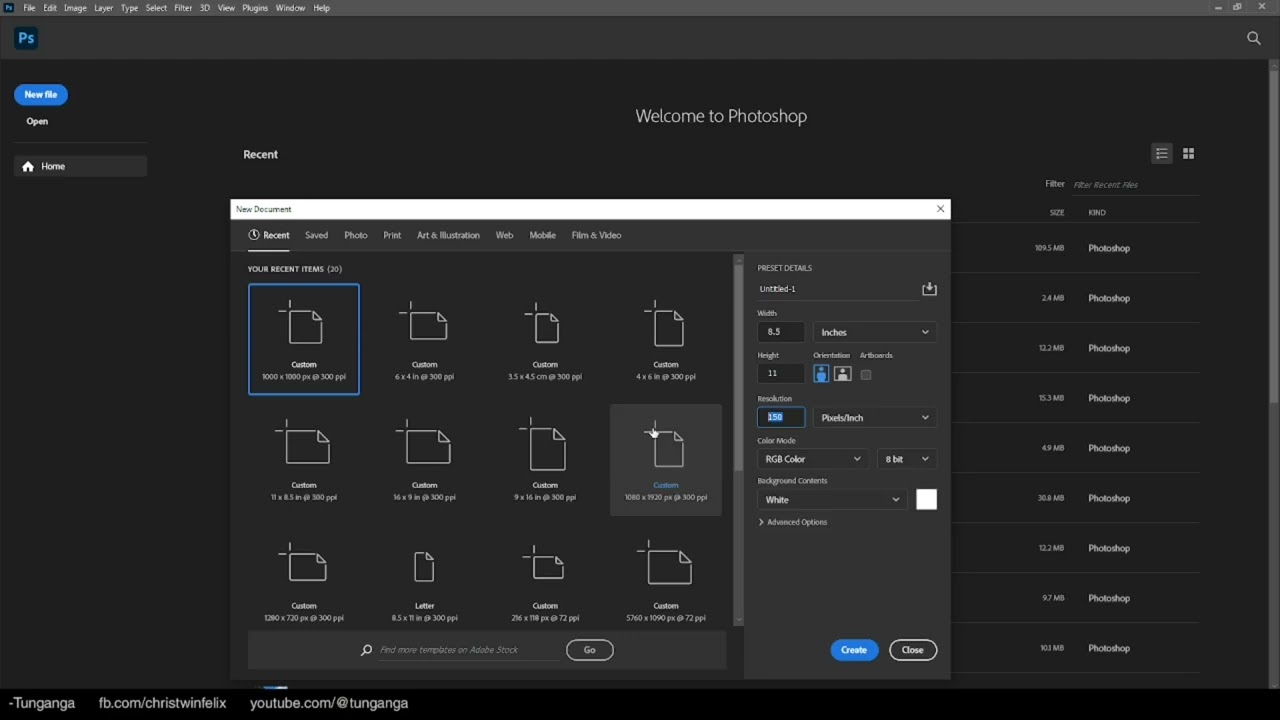Open the Film & Video tab
Image resolution: width=1280 pixels, height=720 pixels.
[596, 235]
